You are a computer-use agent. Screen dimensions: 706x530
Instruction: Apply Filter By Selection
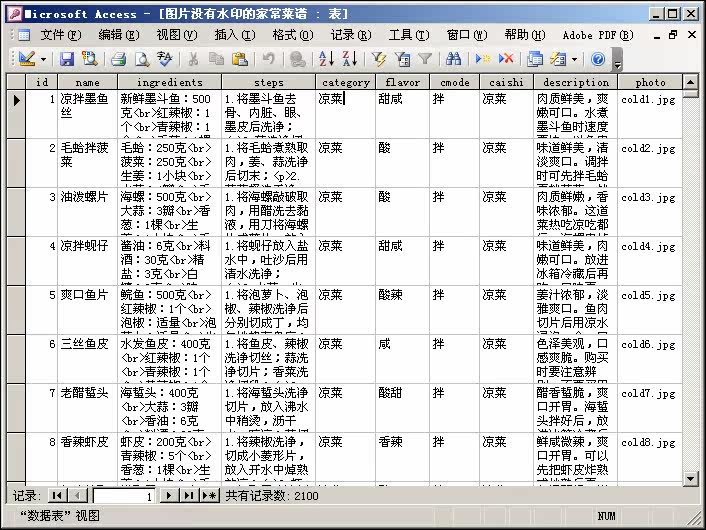[x=379, y=59]
